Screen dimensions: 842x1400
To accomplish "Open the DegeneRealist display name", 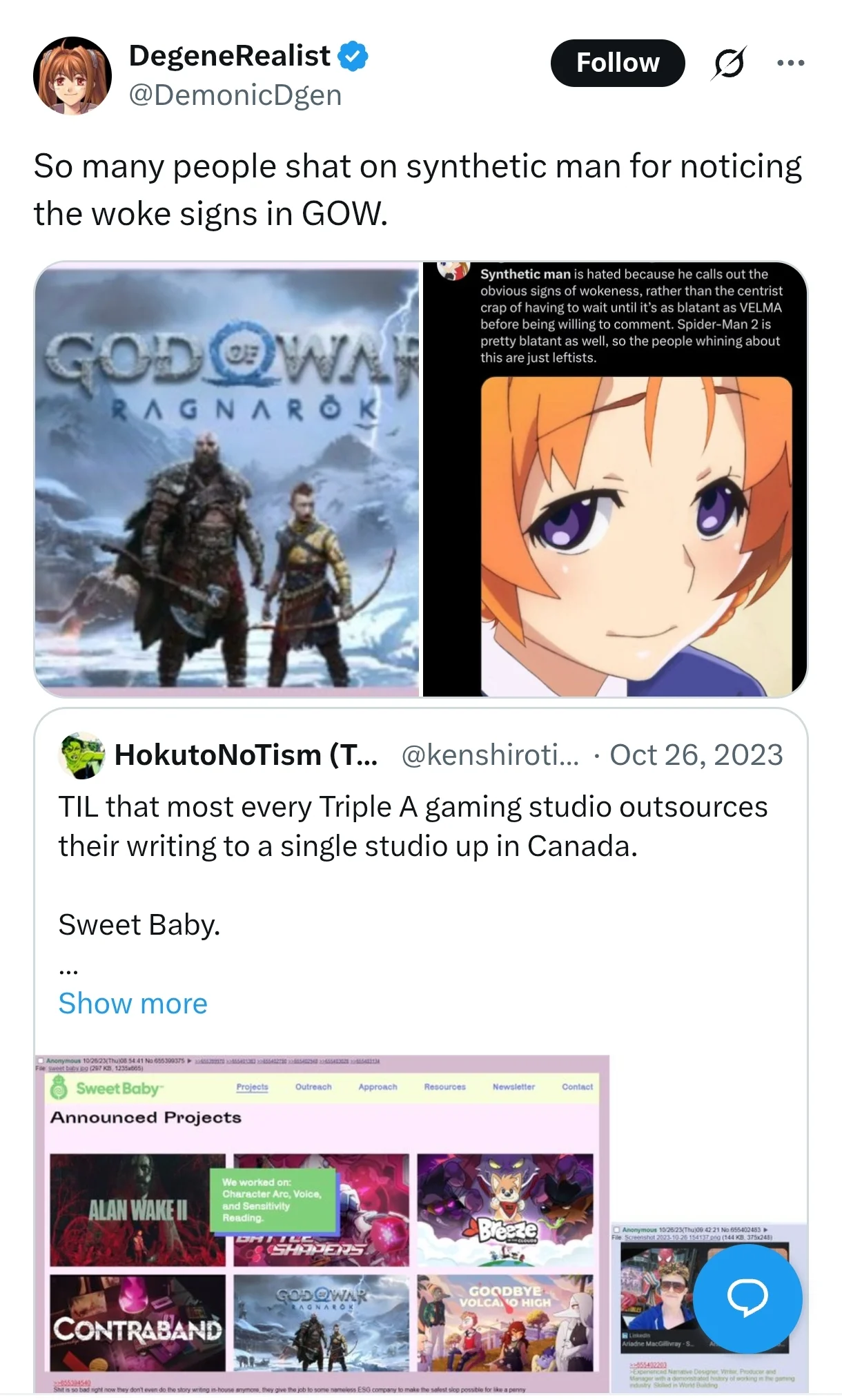I will pyautogui.click(x=230, y=55).
